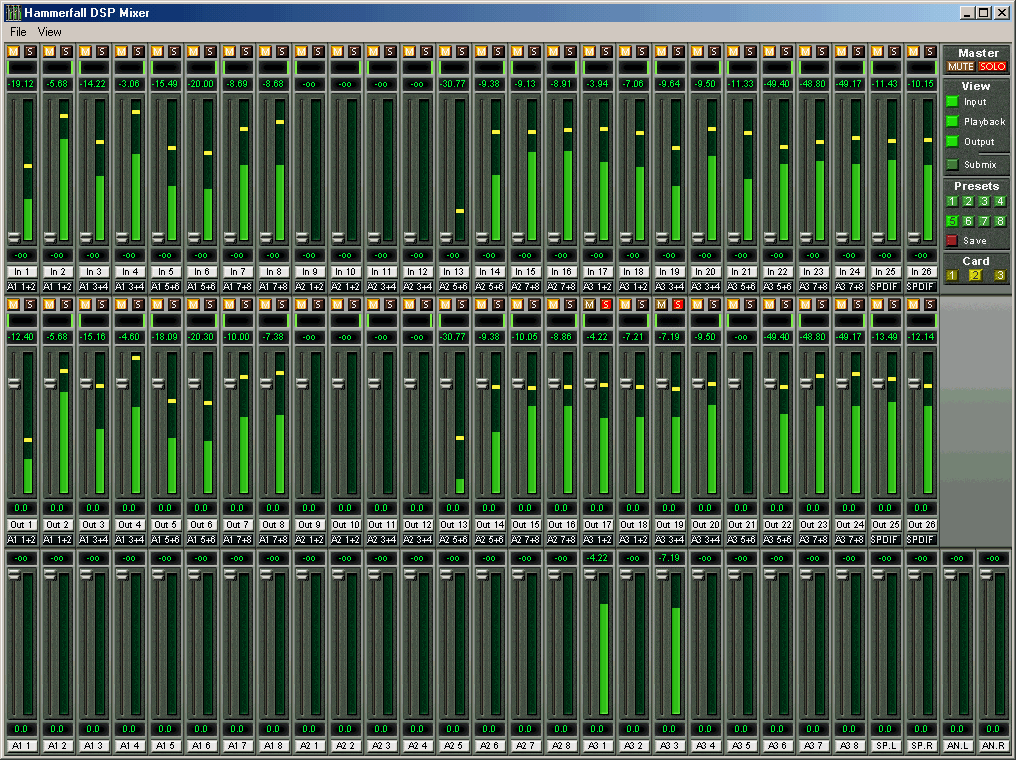Click the 0.0 gain value under Out 1
The height and width of the screenshot is (760, 1016).
click(21, 508)
